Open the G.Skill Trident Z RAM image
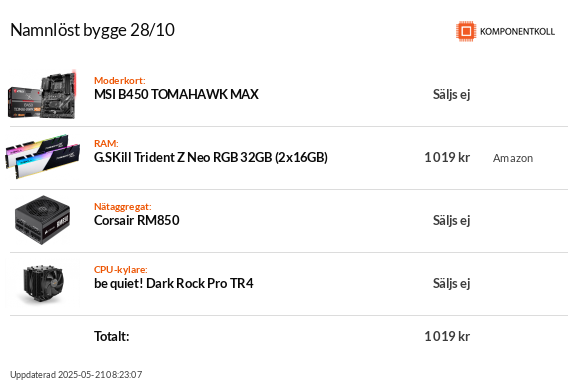This screenshot has height=388, width=577. coord(42,157)
